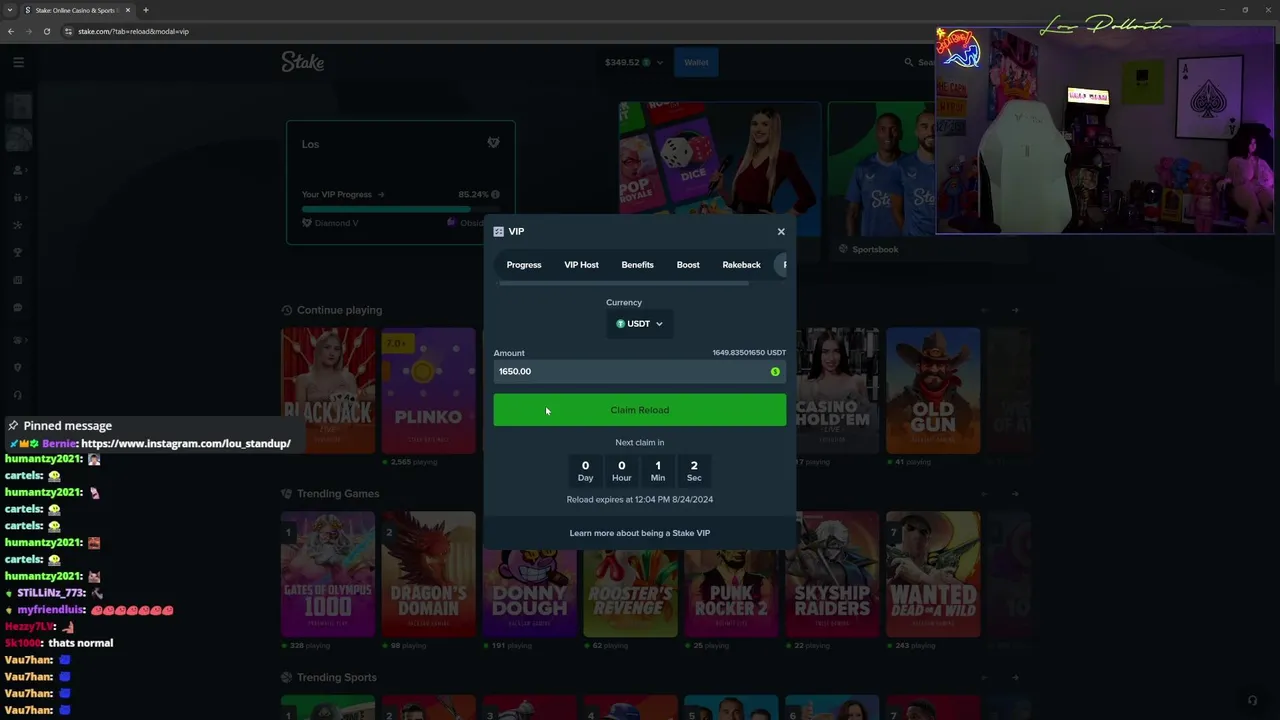The width and height of the screenshot is (1280, 720).
Task: Select the Benefits tab
Action: [x=637, y=265]
